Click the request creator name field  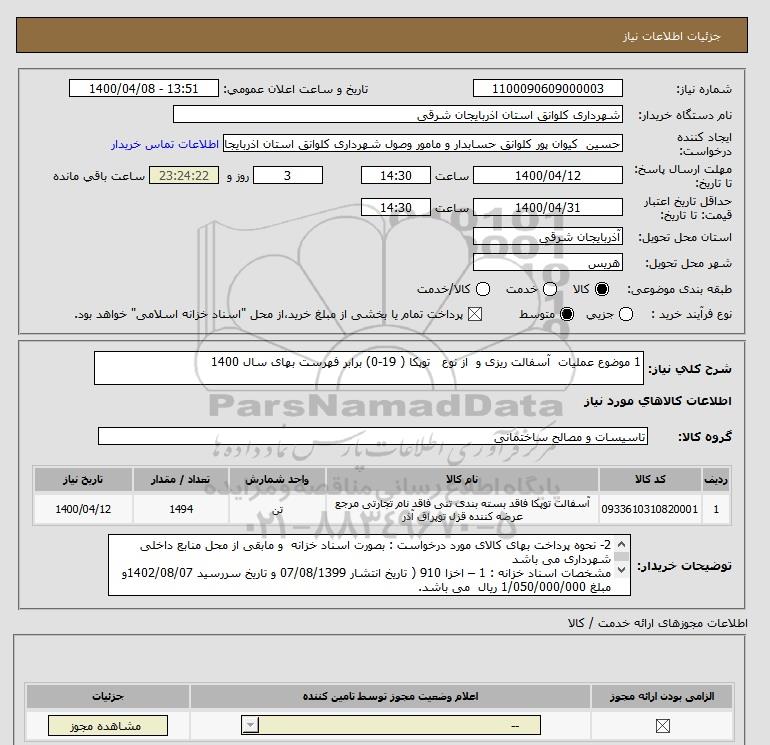point(423,143)
